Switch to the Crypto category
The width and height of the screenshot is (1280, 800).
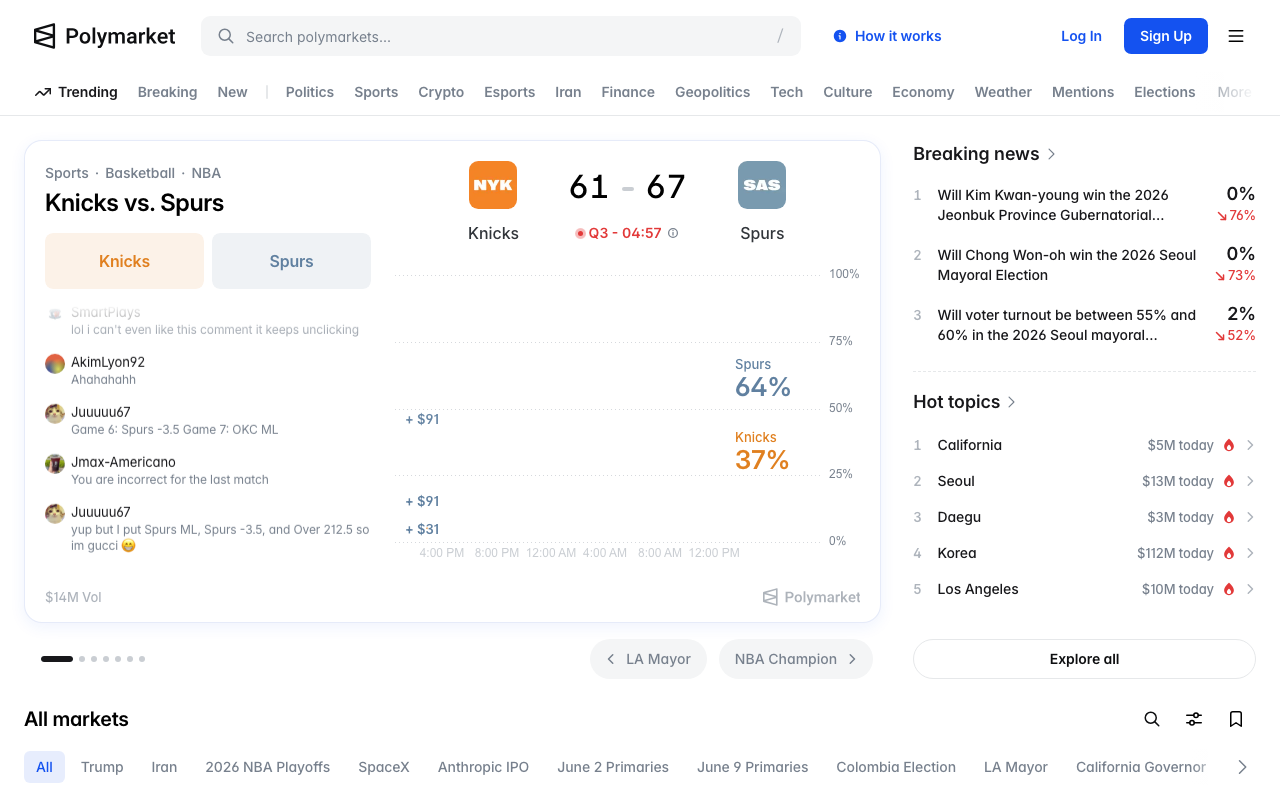[441, 92]
